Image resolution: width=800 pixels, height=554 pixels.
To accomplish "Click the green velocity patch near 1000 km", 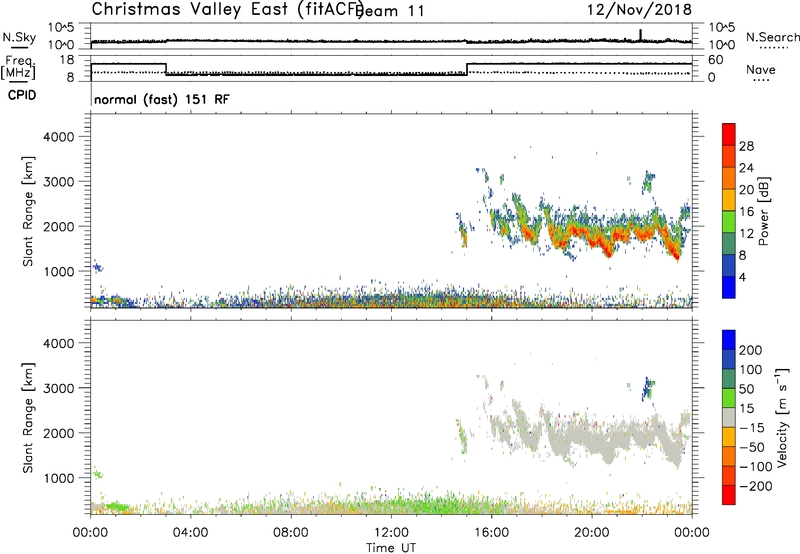I will tap(97, 473).
